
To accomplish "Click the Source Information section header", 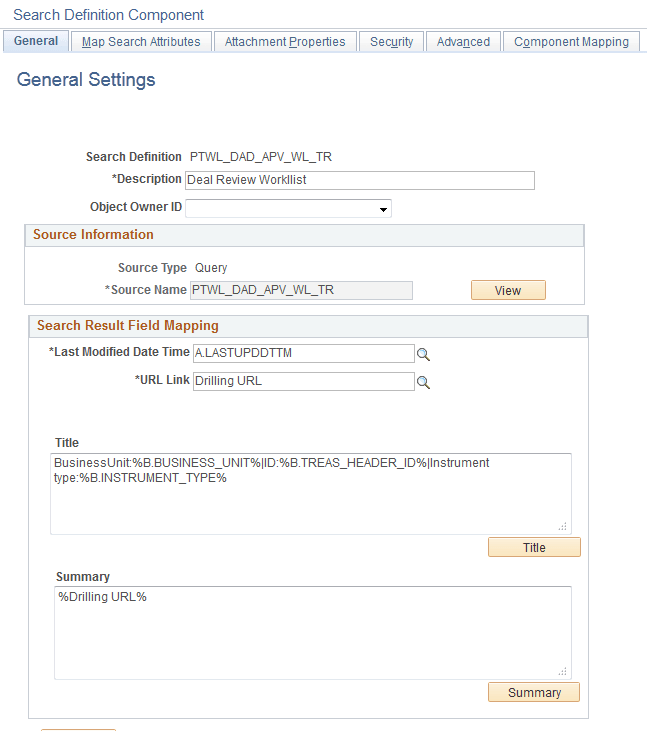I will coord(304,235).
